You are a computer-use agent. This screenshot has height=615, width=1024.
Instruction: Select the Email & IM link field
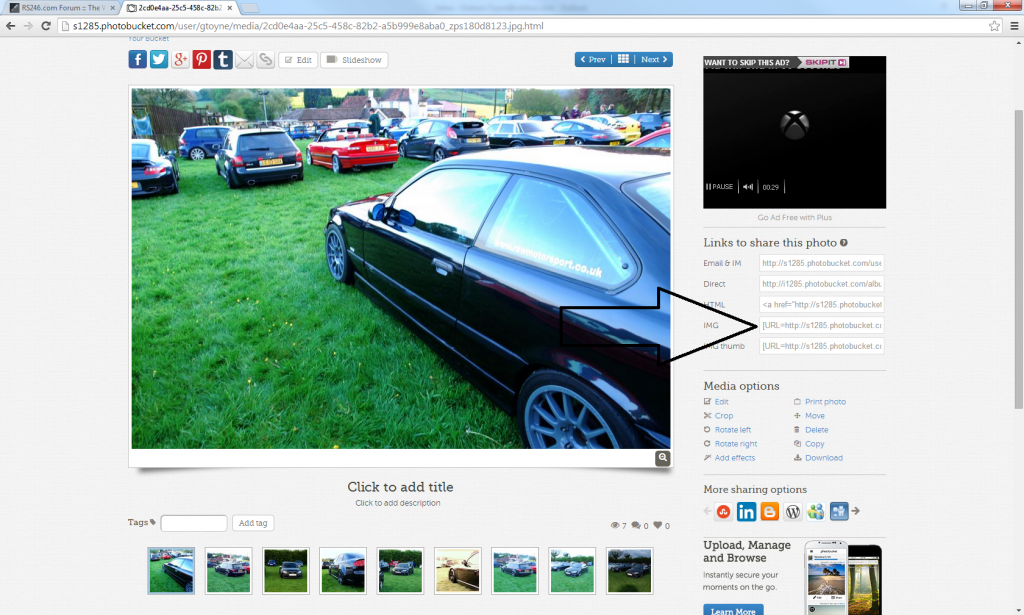point(822,263)
